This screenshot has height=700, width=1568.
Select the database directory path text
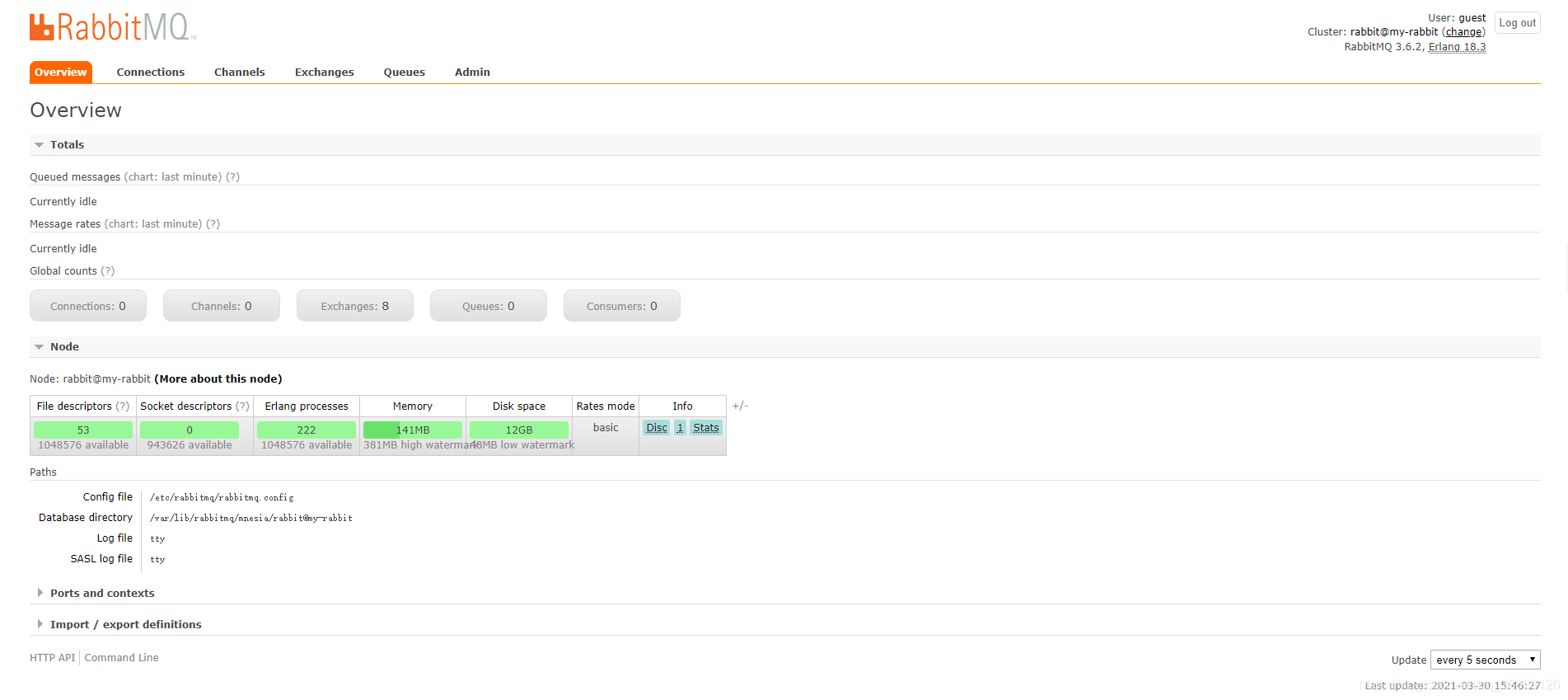251,519
